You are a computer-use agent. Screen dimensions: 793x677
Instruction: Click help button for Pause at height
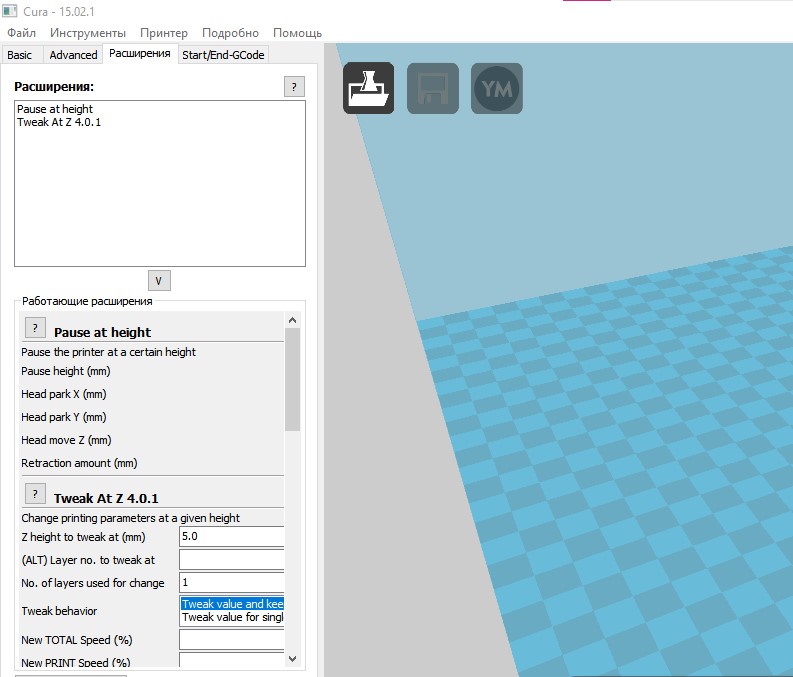(34, 329)
